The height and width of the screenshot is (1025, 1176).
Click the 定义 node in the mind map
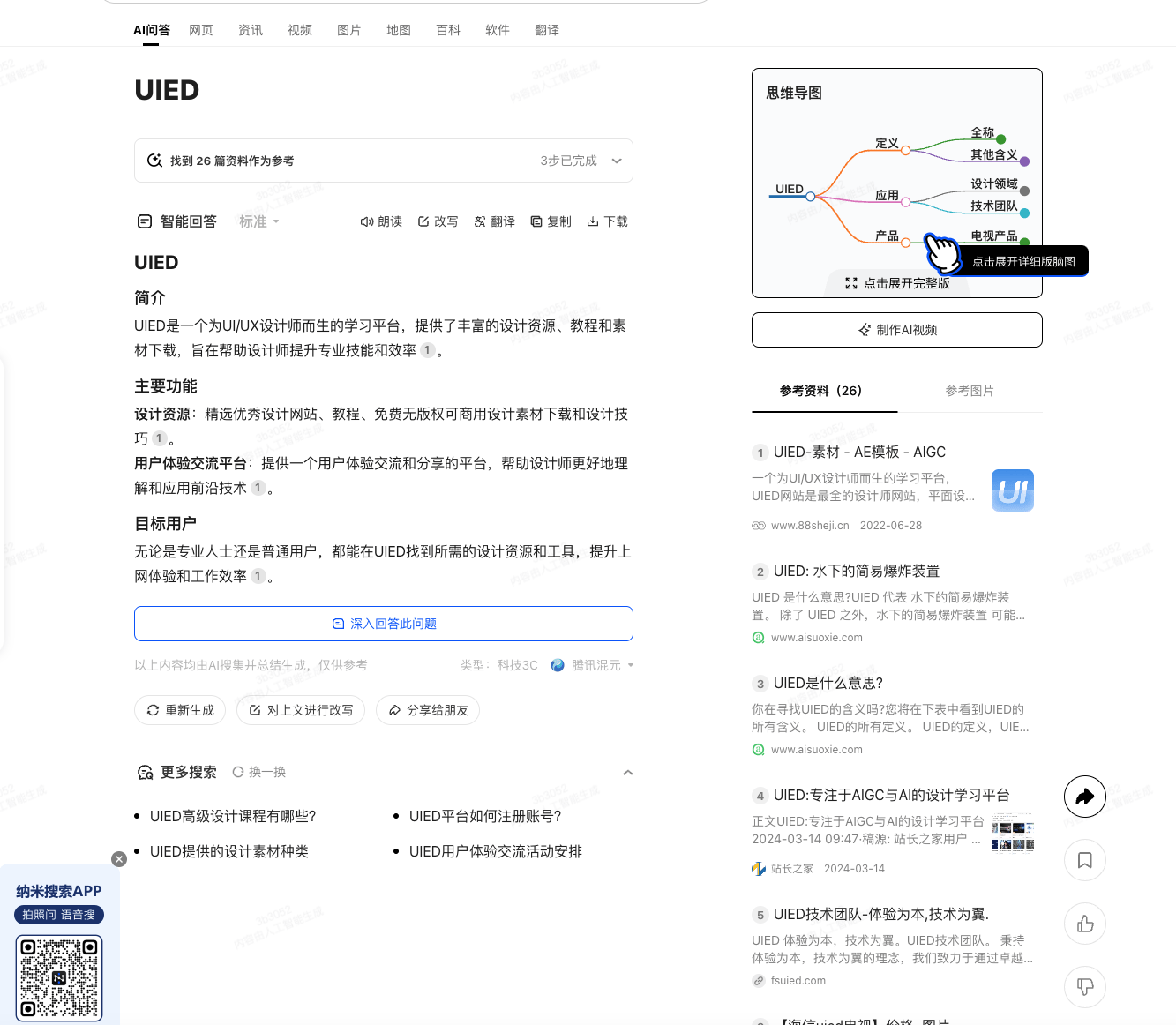click(887, 143)
